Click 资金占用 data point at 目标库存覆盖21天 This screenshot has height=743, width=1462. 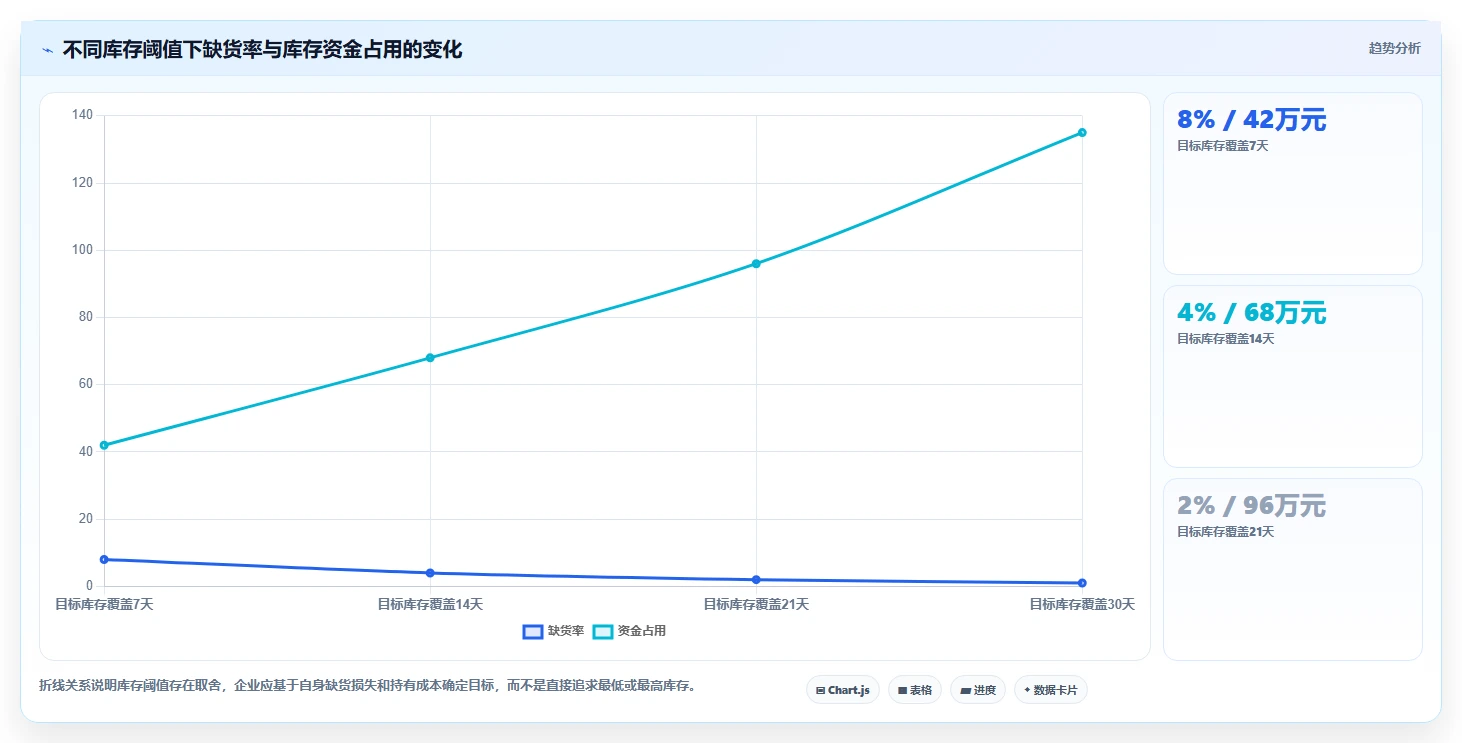coord(756,263)
